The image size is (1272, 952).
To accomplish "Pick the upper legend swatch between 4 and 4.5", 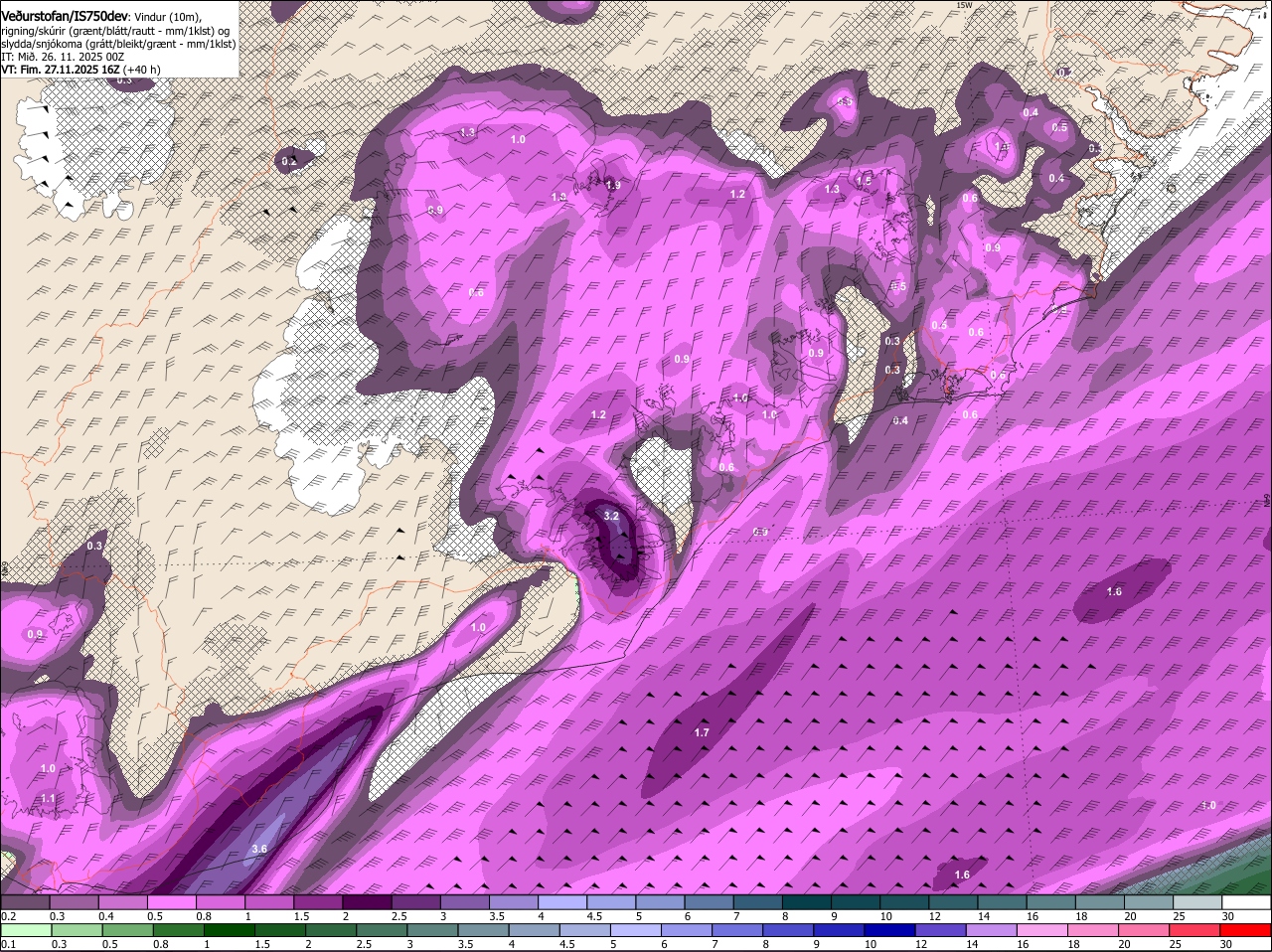I will 561,902.
